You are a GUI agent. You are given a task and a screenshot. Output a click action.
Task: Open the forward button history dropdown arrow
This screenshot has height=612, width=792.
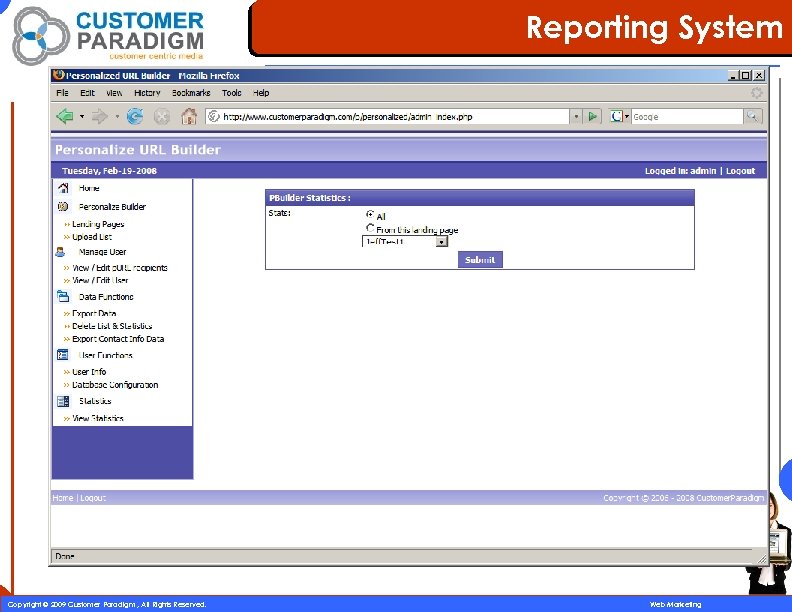[117, 117]
